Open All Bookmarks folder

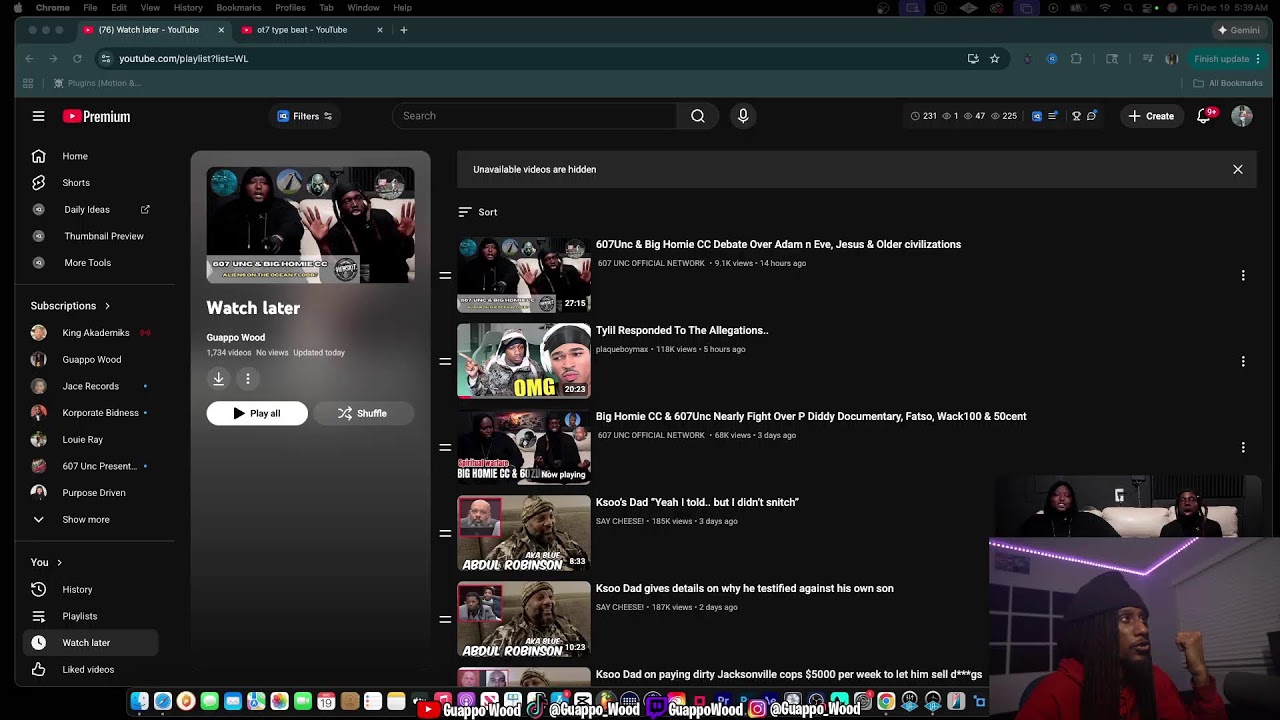pyautogui.click(x=1228, y=83)
